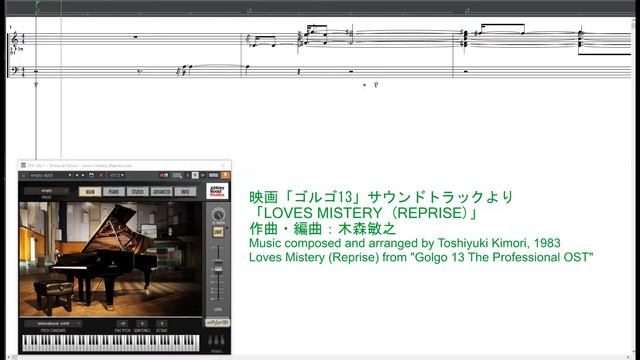Switch to the ADVANCED tab

pyautogui.click(x=161, y=191)
